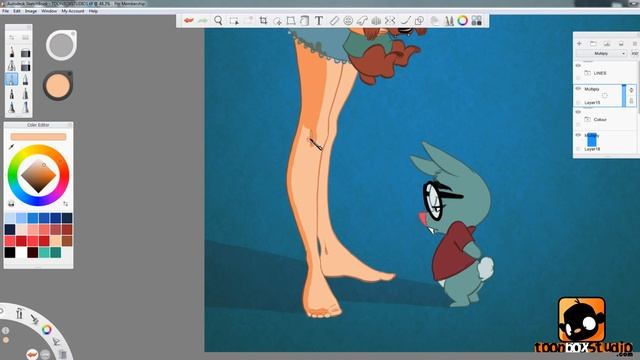Click the lock icon on Layer15

click(x=631, y=101)
